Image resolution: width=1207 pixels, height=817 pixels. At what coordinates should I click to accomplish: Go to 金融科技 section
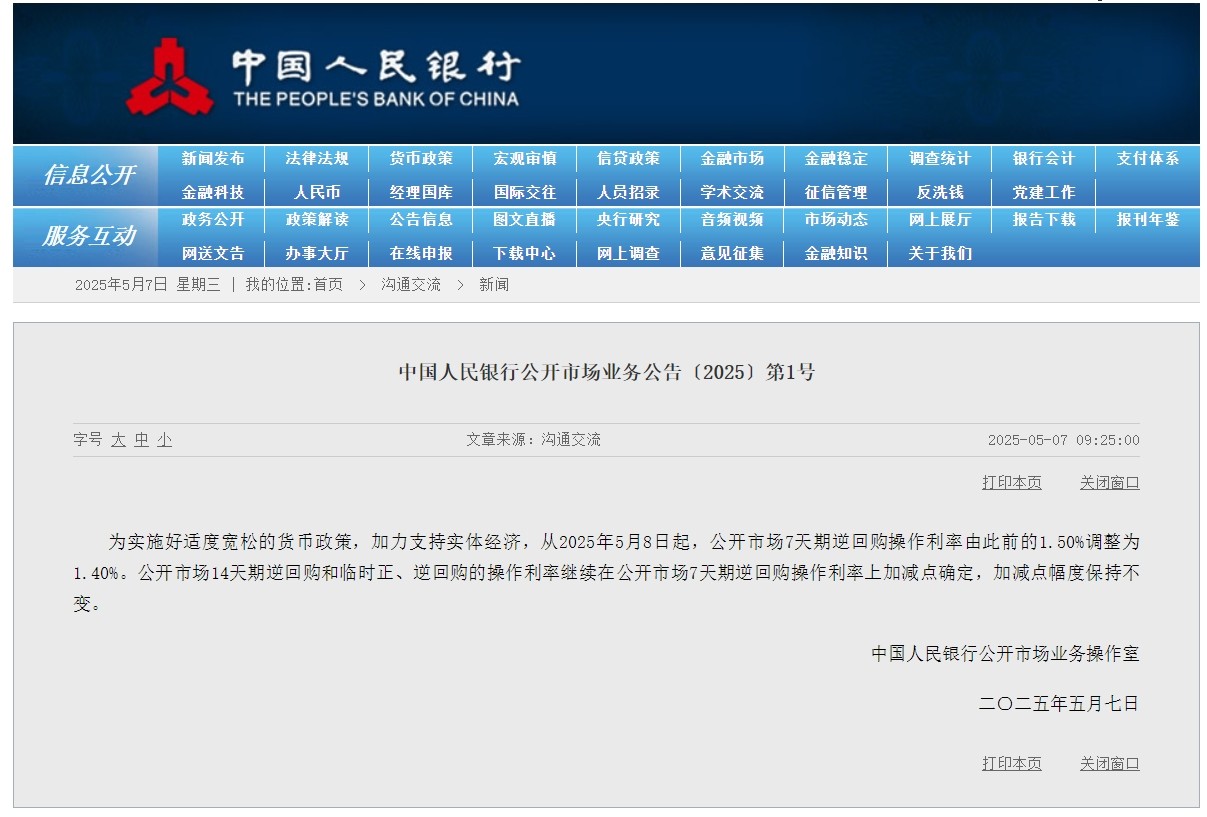pos(213,192)
